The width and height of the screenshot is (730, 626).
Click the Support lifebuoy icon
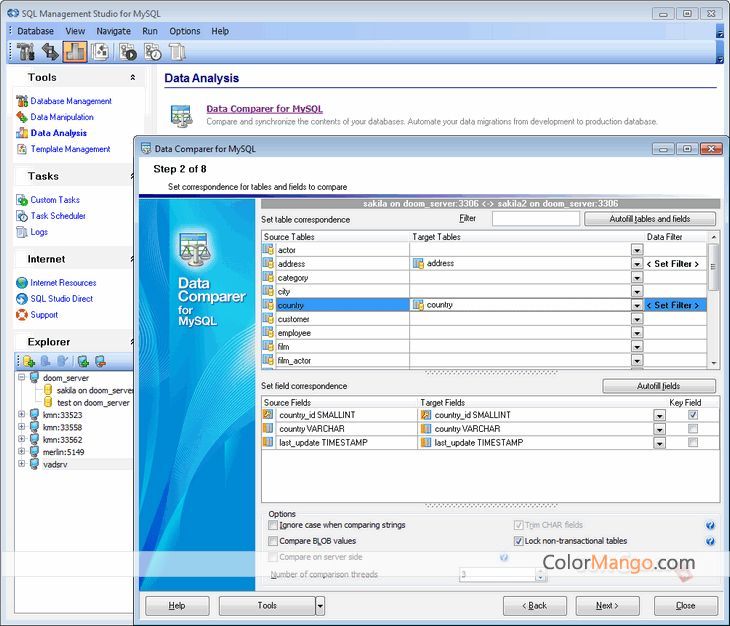[22, 315]
